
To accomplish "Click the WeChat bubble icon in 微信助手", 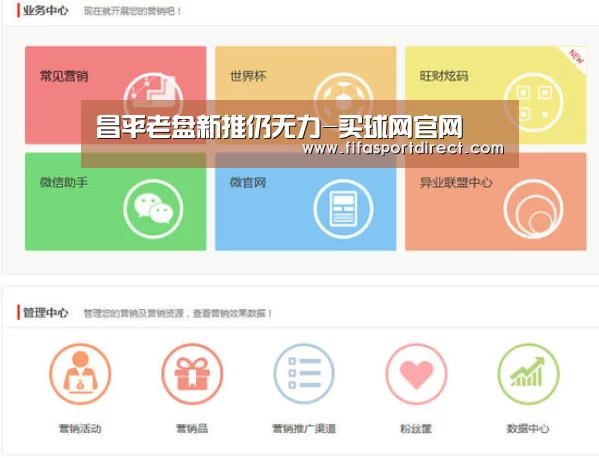I will point(153,209).
